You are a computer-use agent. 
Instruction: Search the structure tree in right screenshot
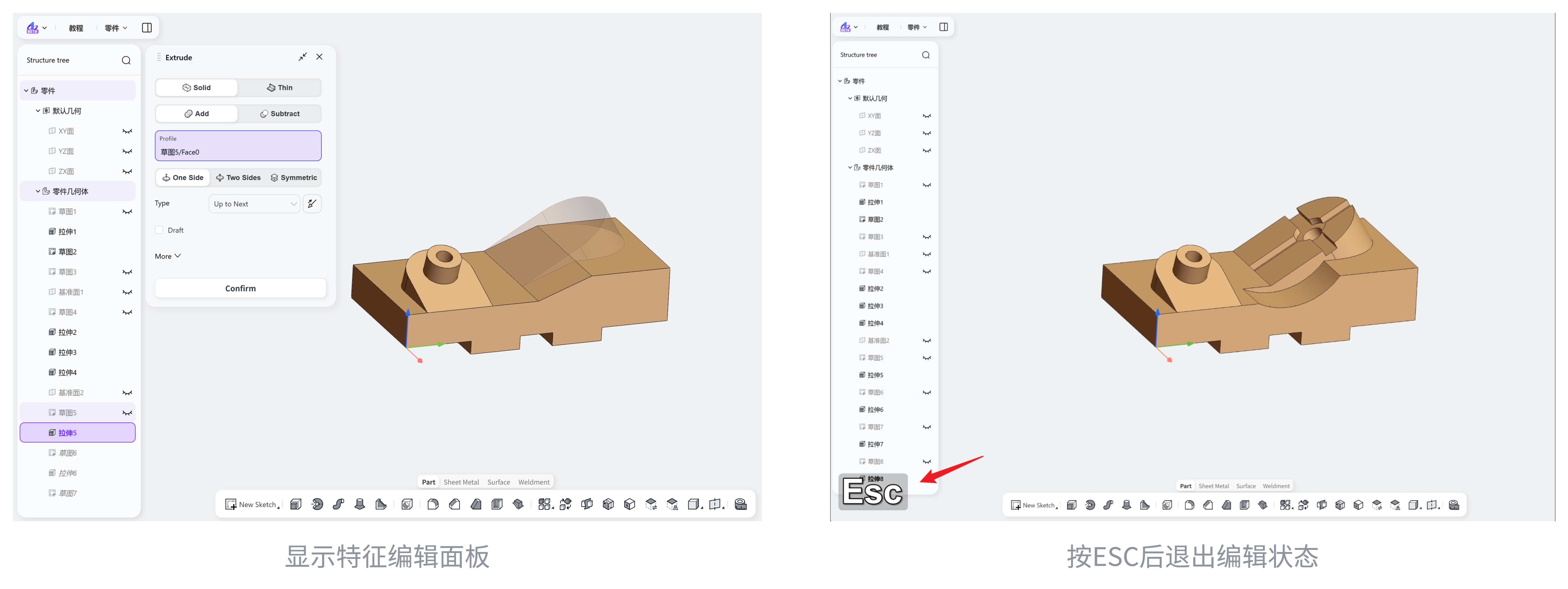pyautogui.click(x=926, y=55)
